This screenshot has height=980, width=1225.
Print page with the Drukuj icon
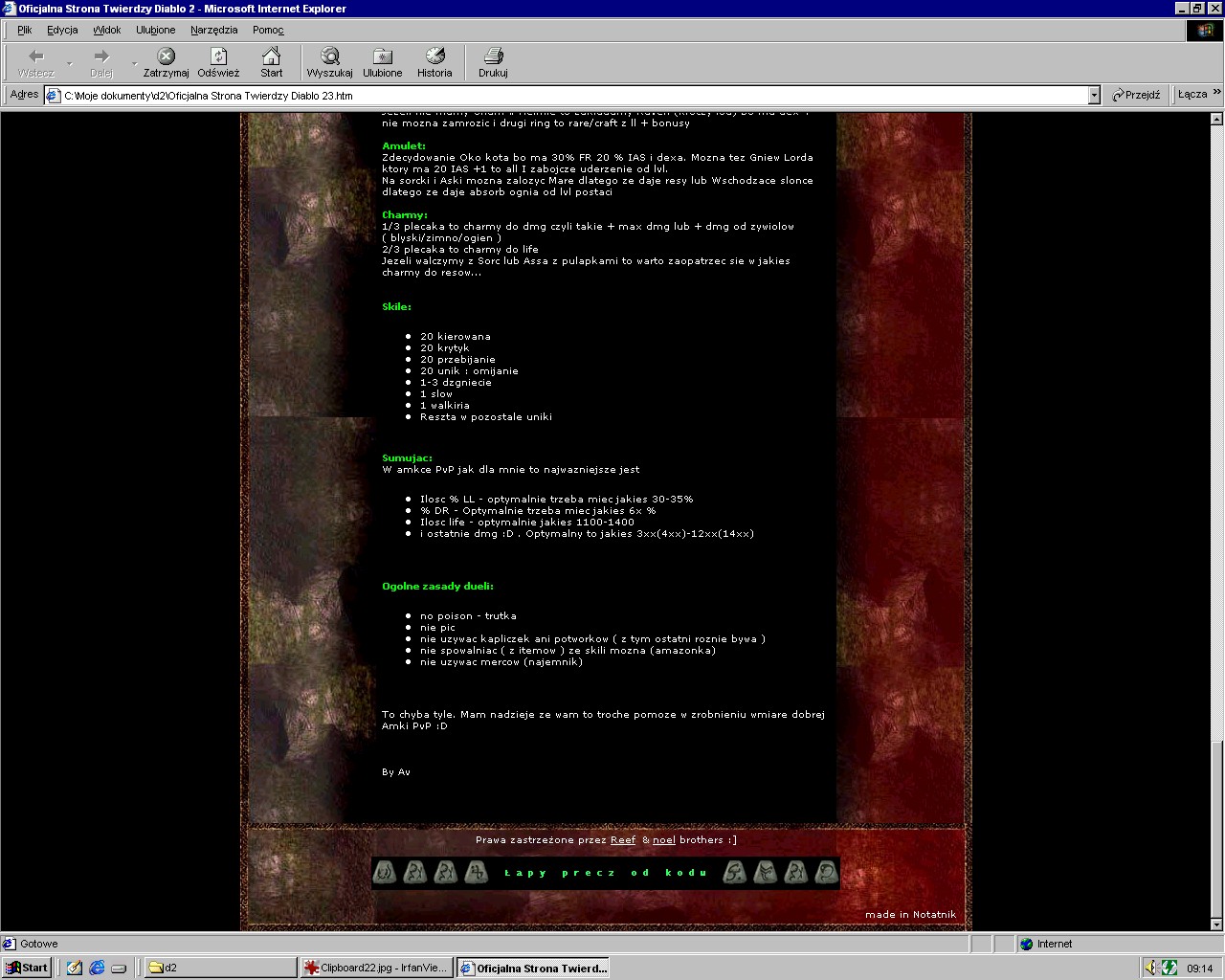pyautogui.click(x=493, y=56)
